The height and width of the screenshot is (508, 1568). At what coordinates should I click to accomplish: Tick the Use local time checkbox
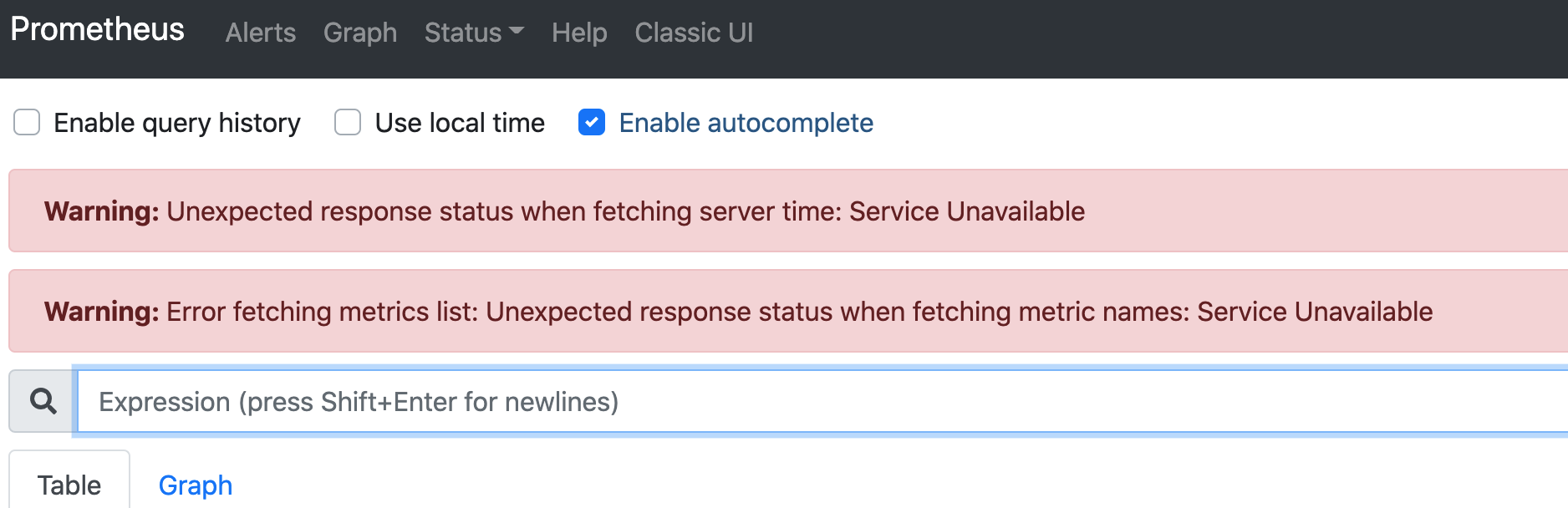point(348,123)
